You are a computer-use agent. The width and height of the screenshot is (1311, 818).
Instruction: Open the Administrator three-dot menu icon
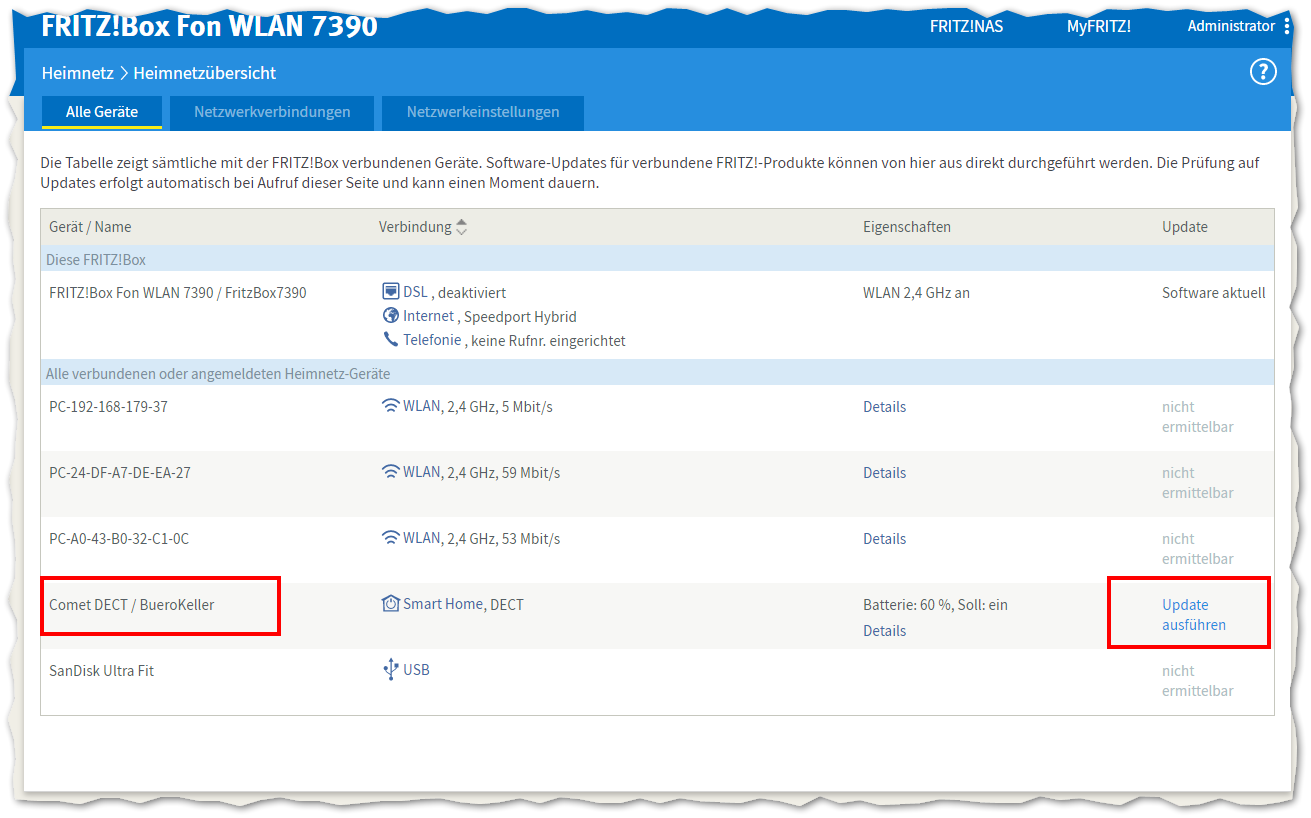coord(1287,26)
